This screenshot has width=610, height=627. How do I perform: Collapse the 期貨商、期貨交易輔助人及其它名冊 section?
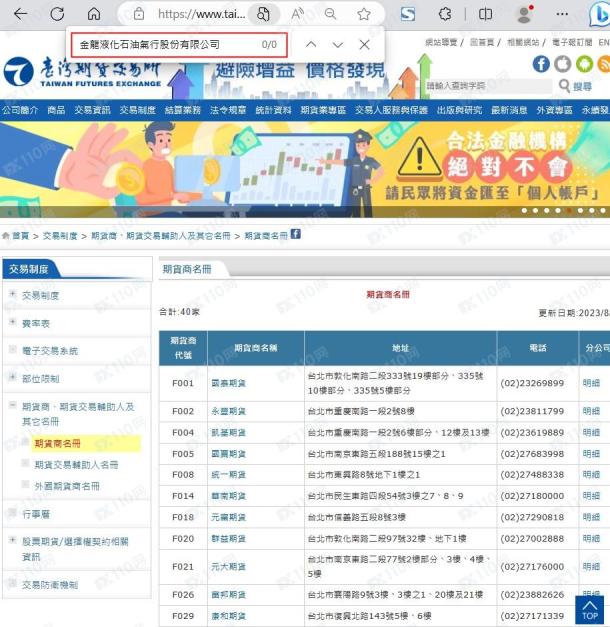(x=12, y=405)
